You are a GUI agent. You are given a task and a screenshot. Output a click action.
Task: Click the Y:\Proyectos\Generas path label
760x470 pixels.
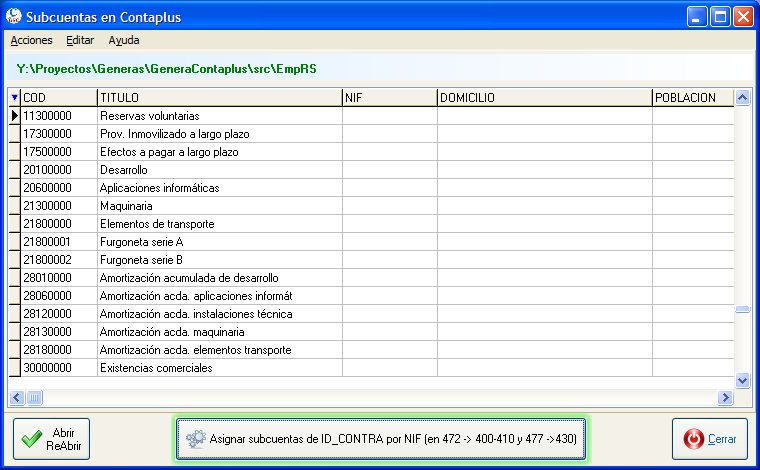[166, 69]
